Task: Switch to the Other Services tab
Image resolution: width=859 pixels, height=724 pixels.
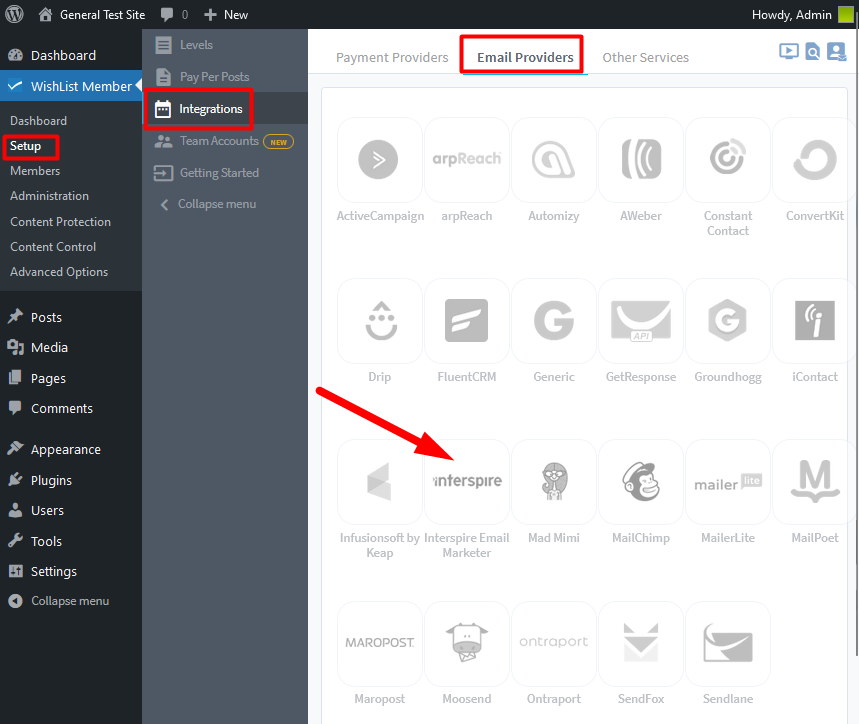Action: [x=645, y=58]
